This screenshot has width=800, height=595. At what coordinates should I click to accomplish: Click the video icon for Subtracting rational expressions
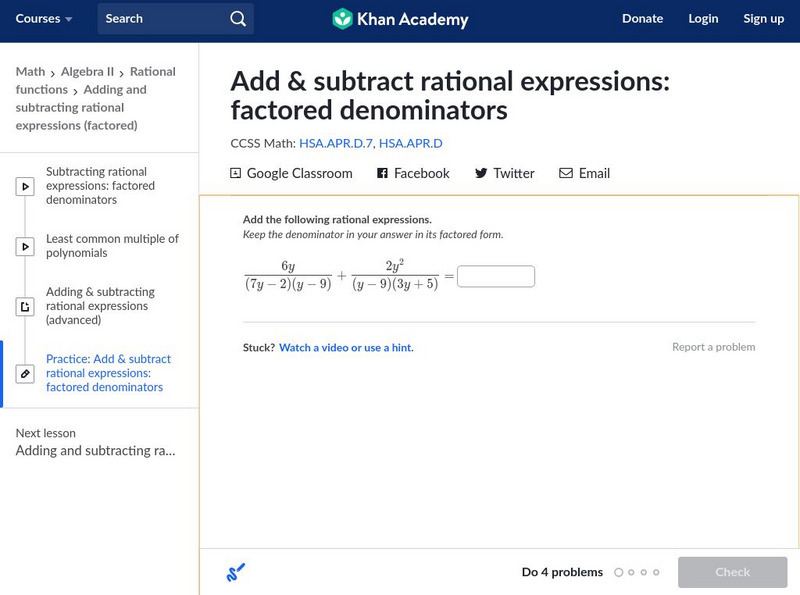pos(25,186)
